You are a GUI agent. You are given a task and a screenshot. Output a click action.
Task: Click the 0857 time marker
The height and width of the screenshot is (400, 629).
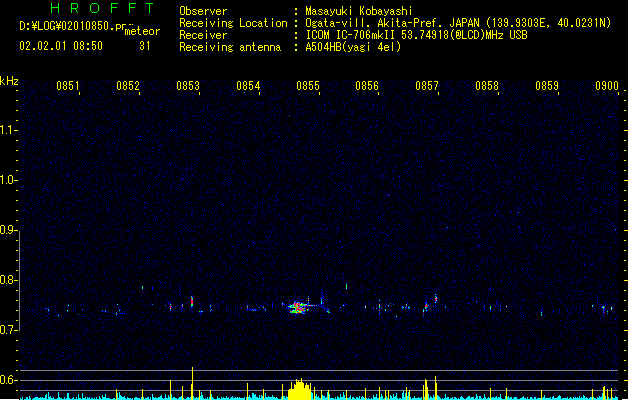(x=427, y=86)
